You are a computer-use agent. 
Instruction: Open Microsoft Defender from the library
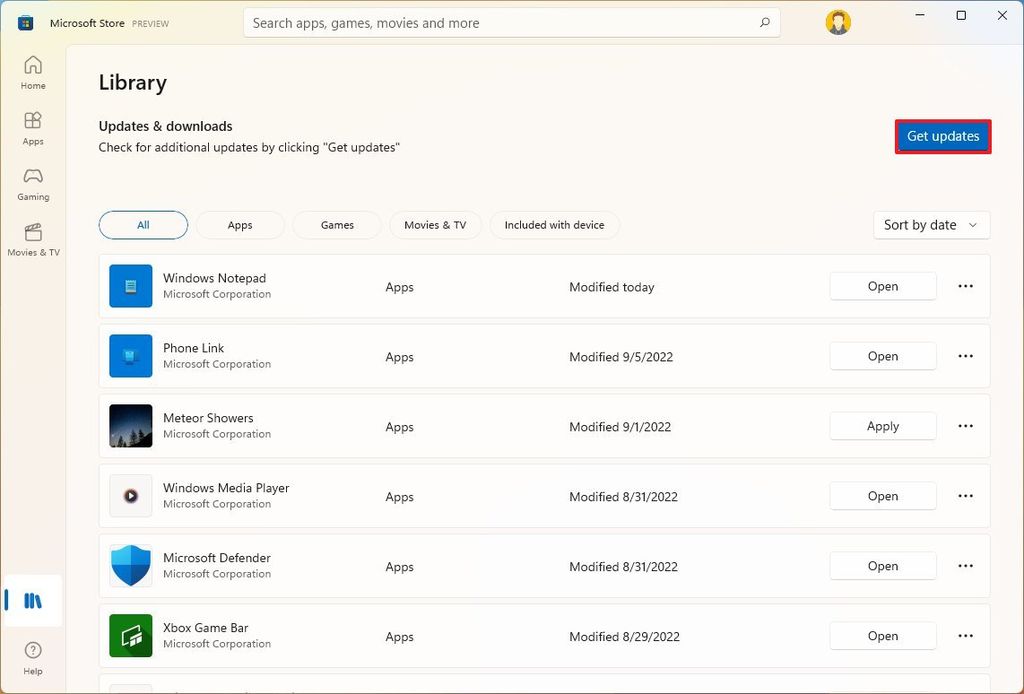click(882, 566)
